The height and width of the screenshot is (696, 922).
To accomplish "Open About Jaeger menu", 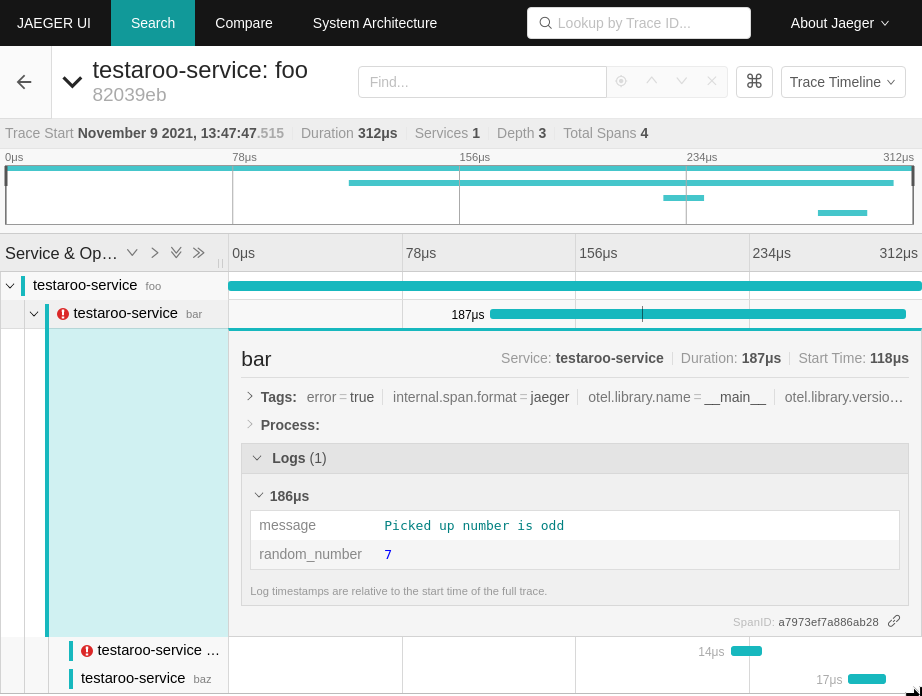I will click(839, 23).
